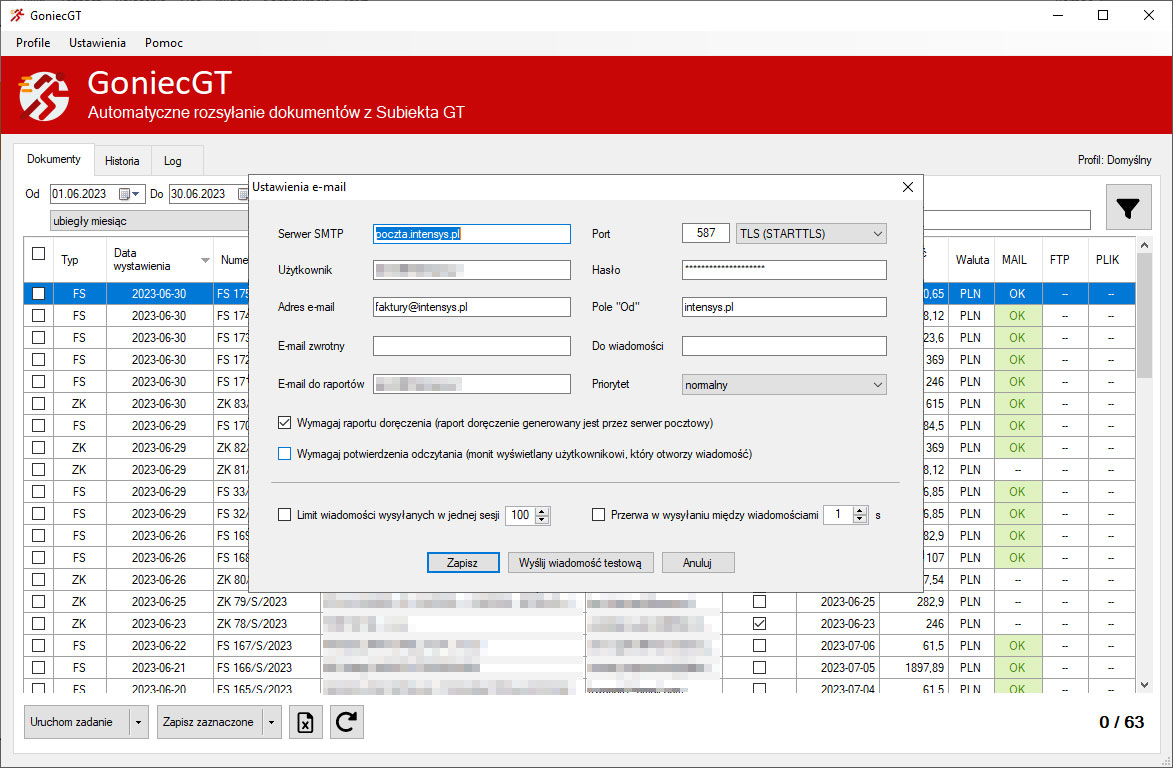
Task: Enable Limit wiadomości wysyłanych w jednej sesji
Action: [x=284, y=514]
